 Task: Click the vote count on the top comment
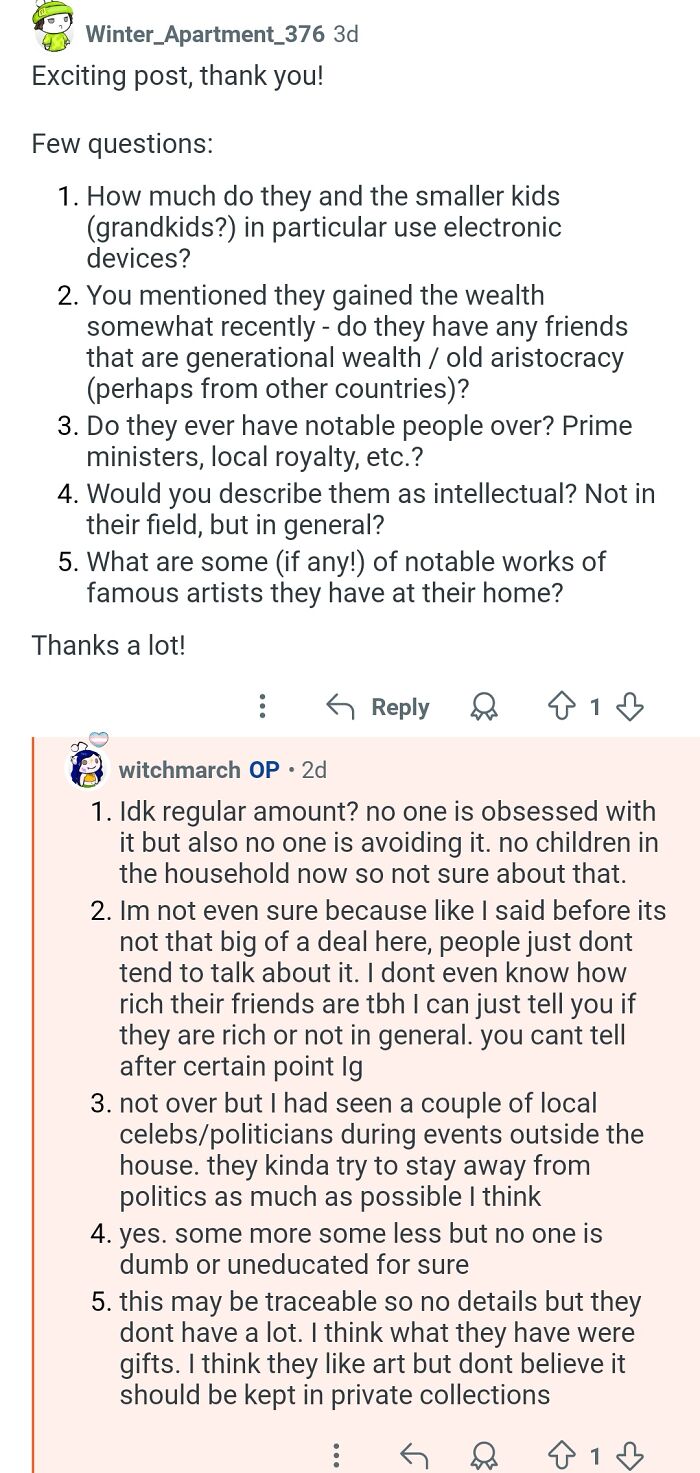[x=596, y=707]
